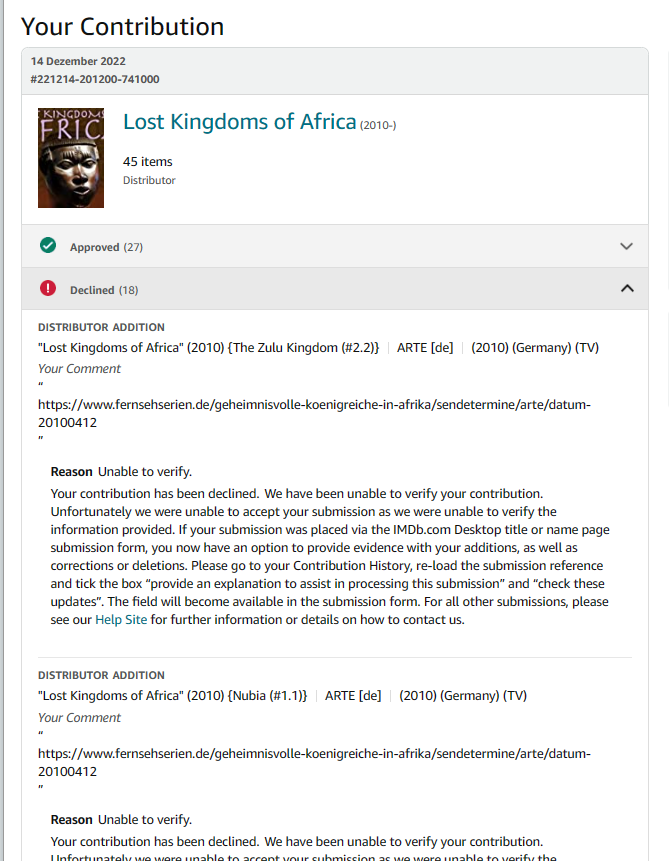Select the Zulu Kingdom (#2.2) distributor entry line
669x861 pixels.
[209, 348]
